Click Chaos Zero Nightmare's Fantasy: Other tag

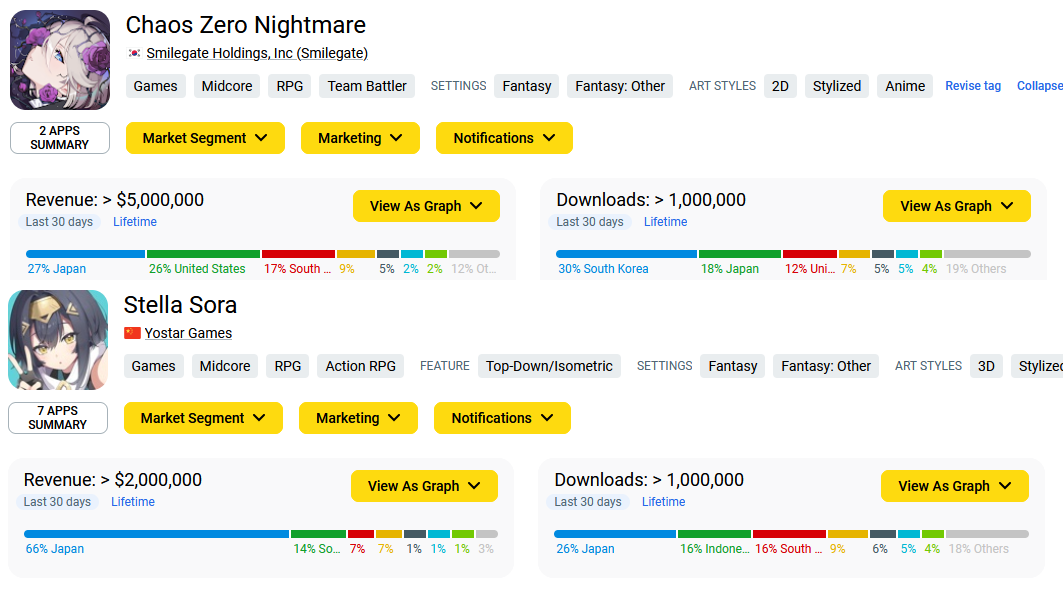[620, 86]
